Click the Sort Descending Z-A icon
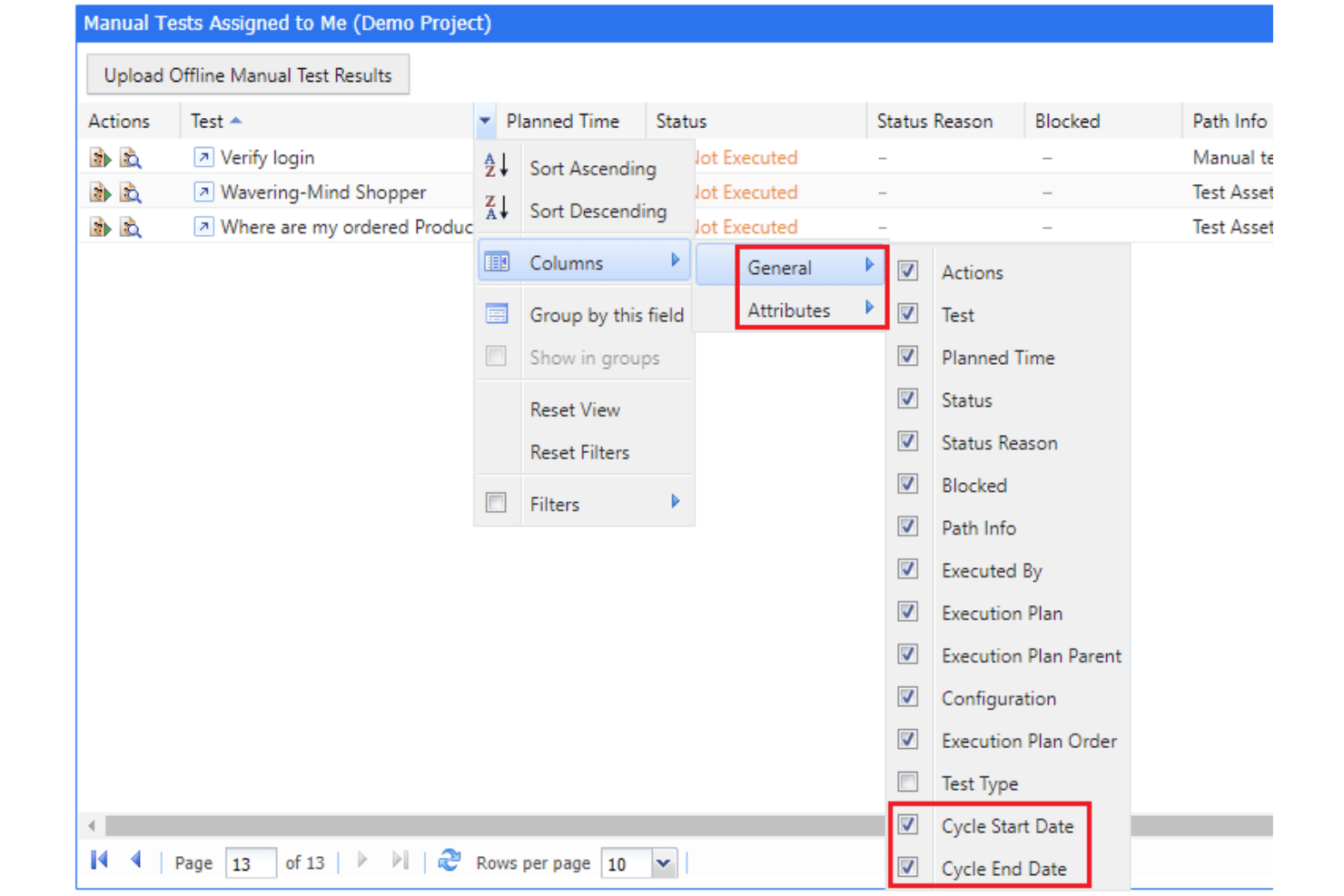Image resolution: width=1344 pixels, height=896 pixels. coord(496,208)
